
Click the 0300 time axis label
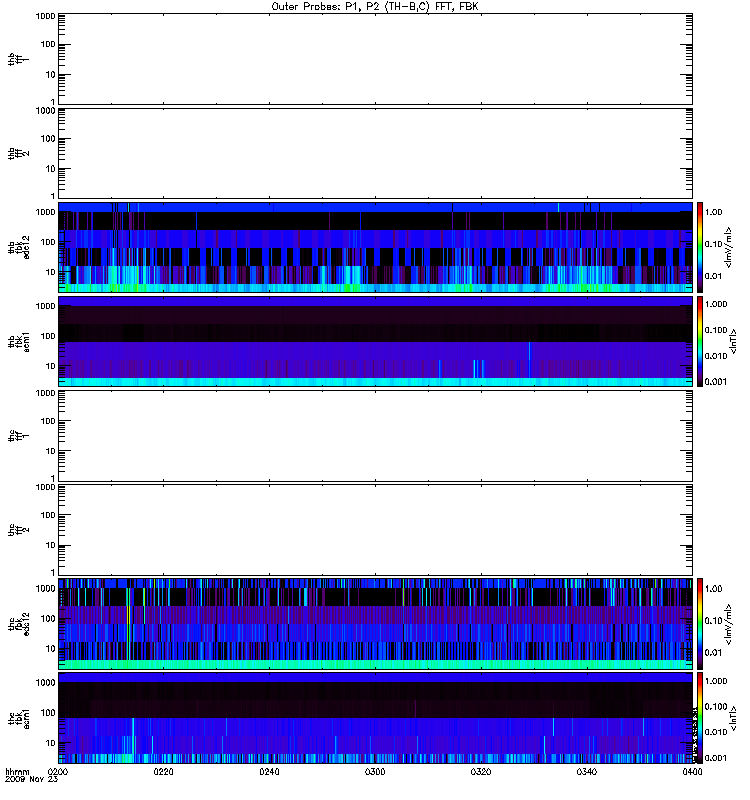375,772
